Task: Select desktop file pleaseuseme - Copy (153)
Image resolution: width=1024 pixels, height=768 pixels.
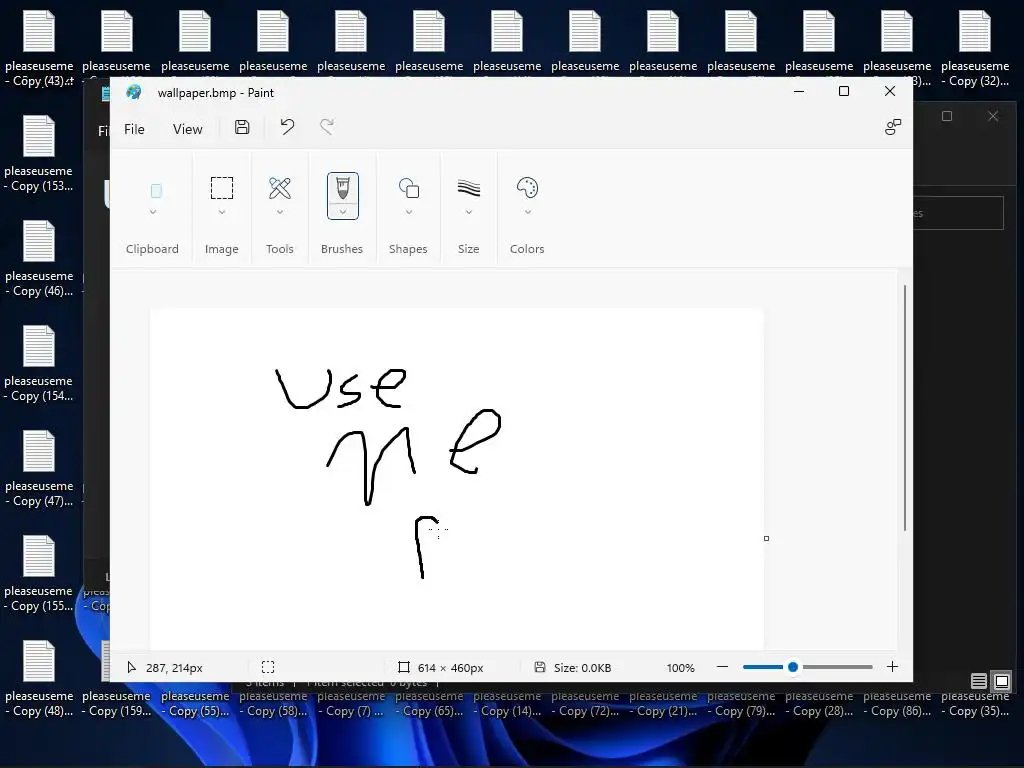Action: [x=39, y=154]
